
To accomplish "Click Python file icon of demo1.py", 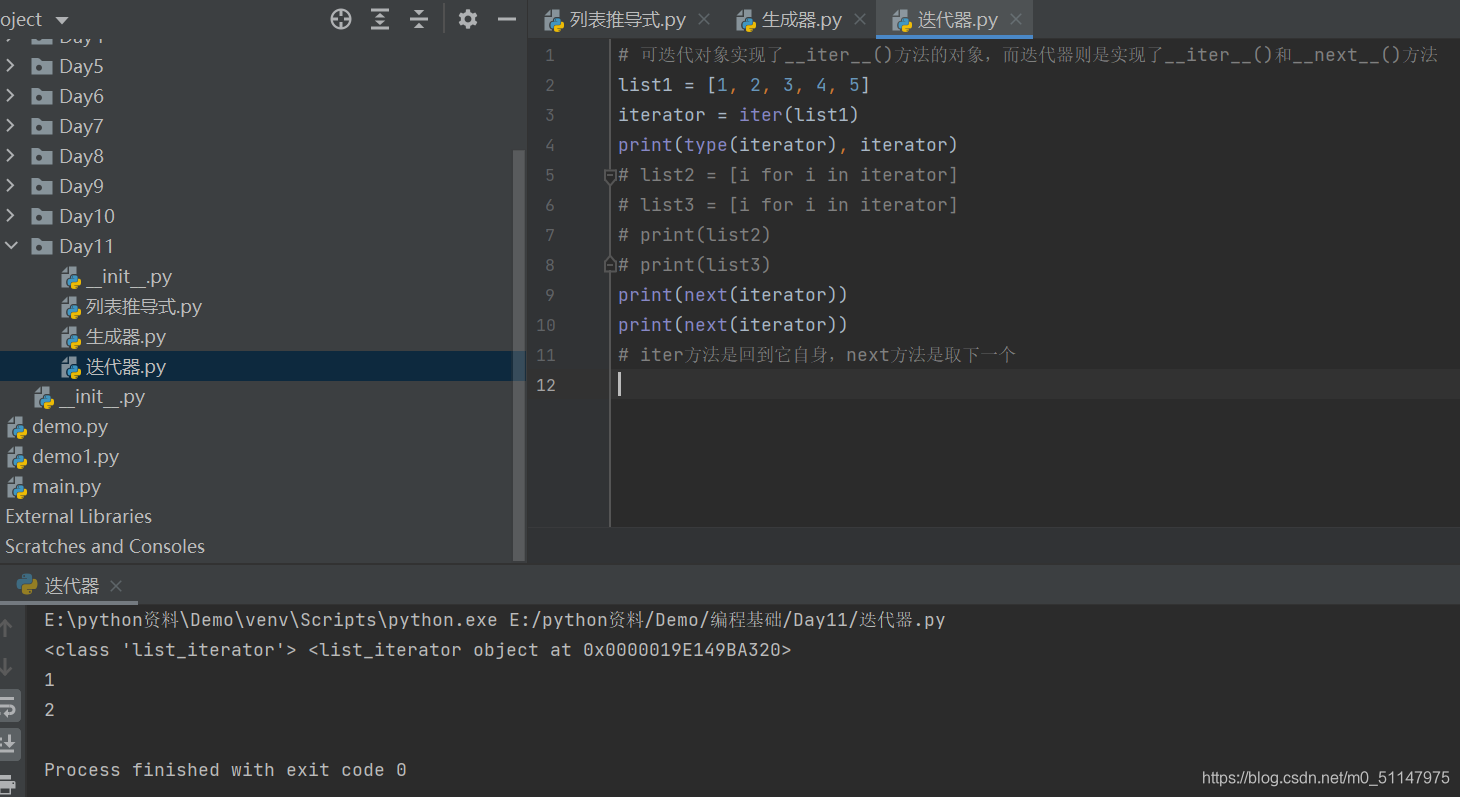I will click(x=17, y=458).
